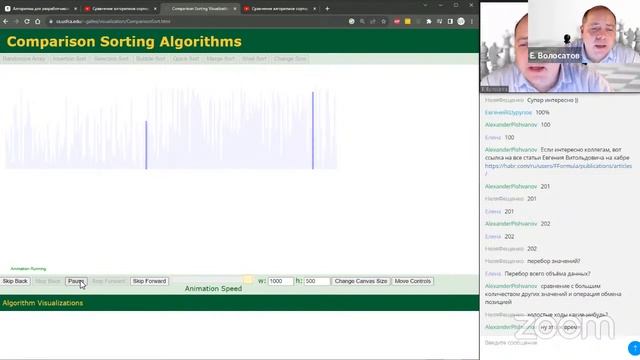This screenshot has width=640, height=360.
Task: Switch to the fourth YouTube tab
Action: tap(280, 9)
